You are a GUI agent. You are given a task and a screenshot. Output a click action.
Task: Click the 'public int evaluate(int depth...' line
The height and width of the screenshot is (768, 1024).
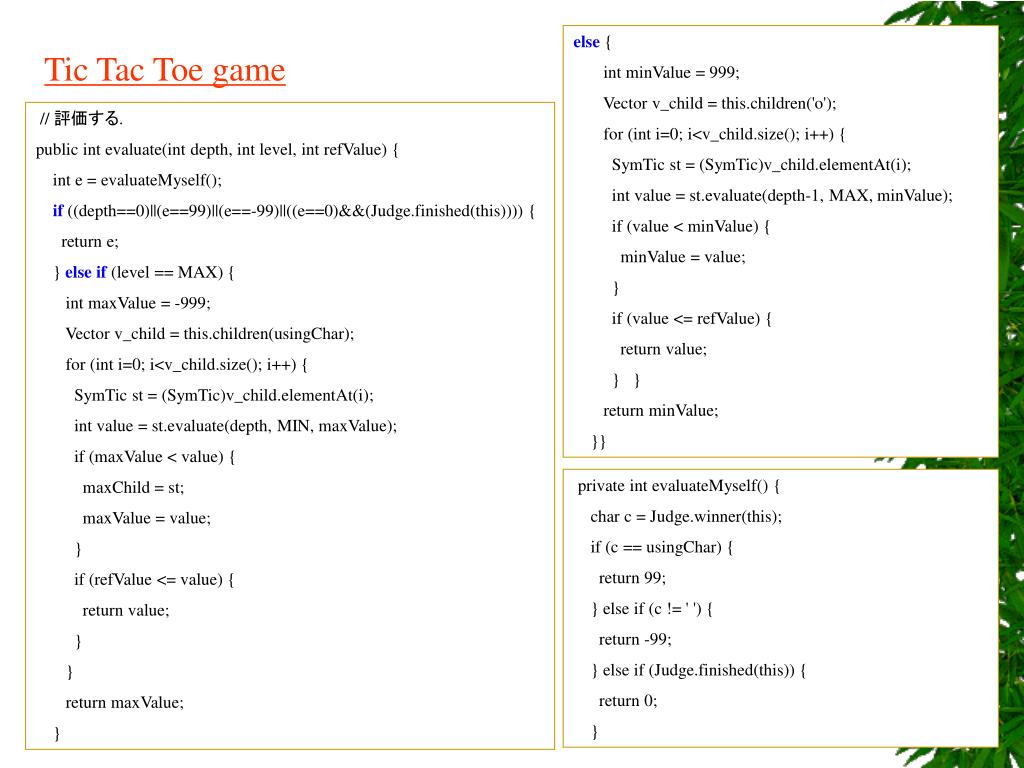tap(217, 150)
